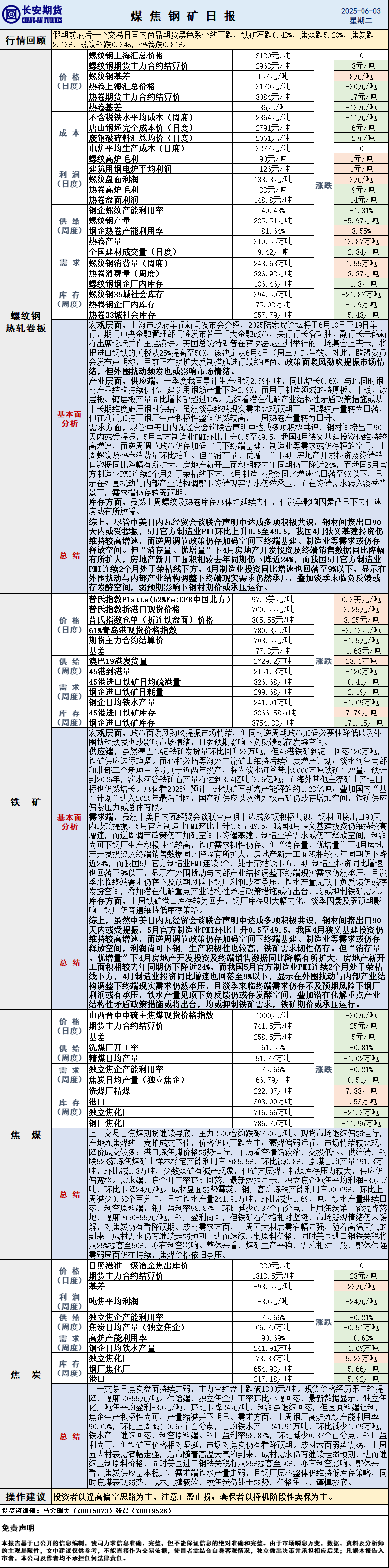Click the 焦煤 section label
Image resolution: width=389 pixels, height=1568 pixels.
26,1135
